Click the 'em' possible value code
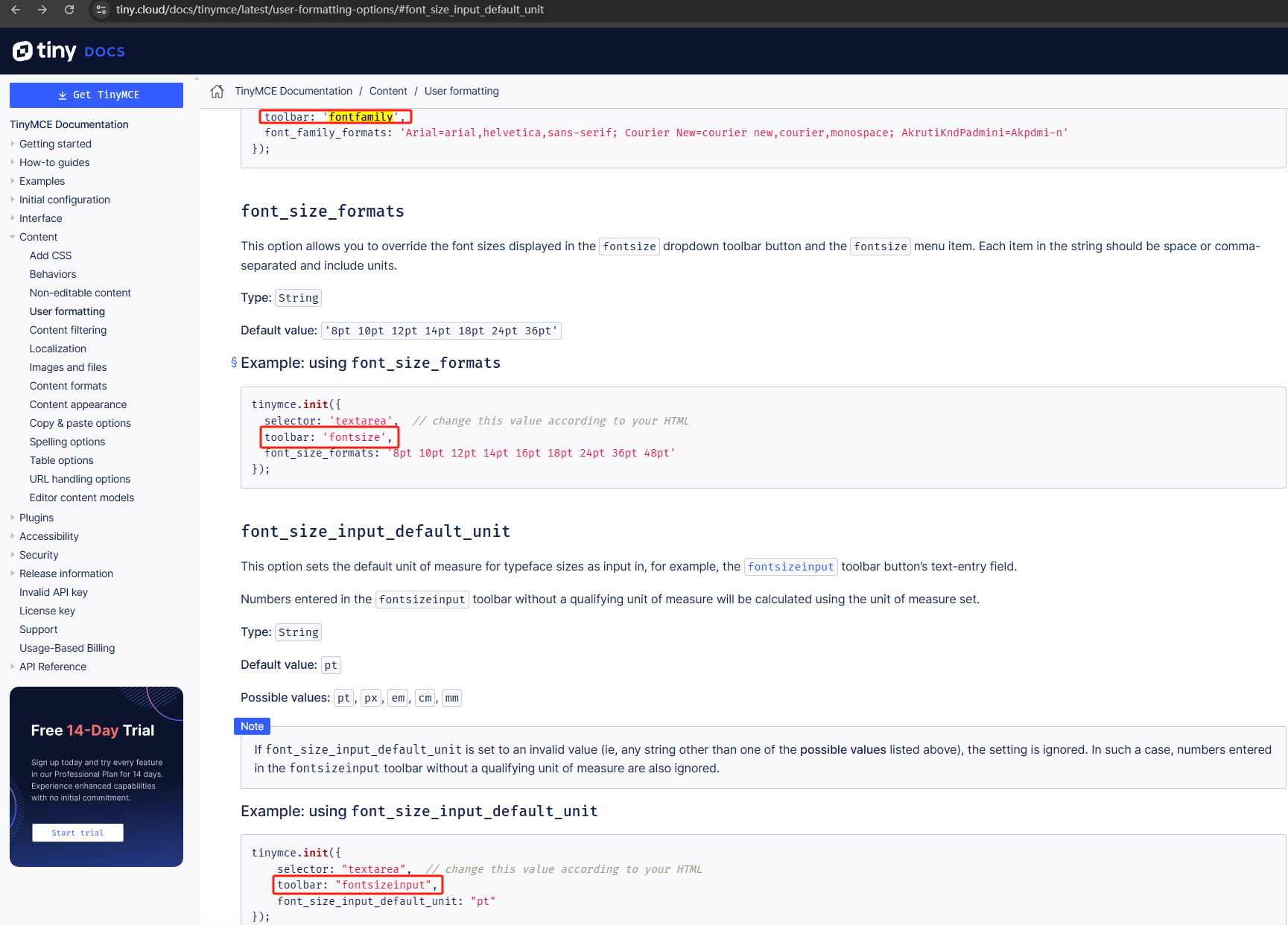This screenshot has height=925, width=1288. click(399, 698)
